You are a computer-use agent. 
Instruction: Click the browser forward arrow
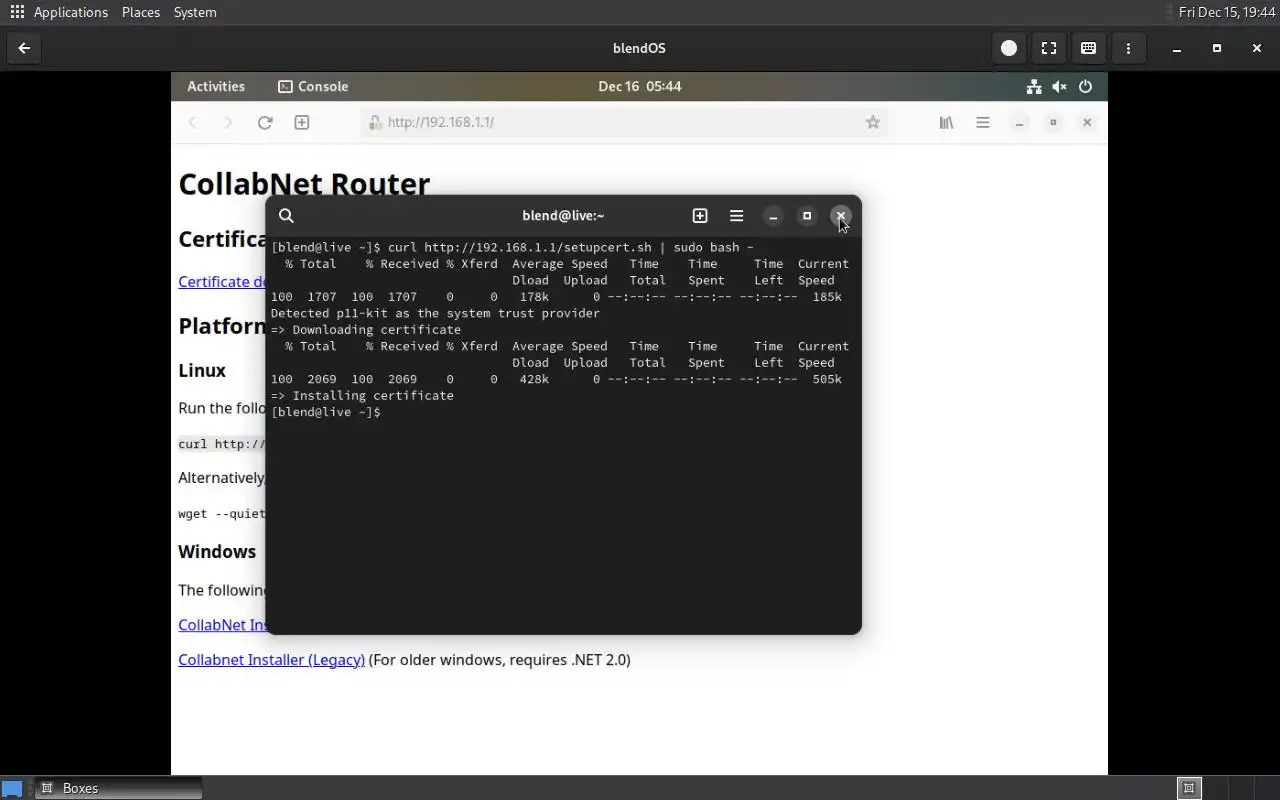coord(228,122)
